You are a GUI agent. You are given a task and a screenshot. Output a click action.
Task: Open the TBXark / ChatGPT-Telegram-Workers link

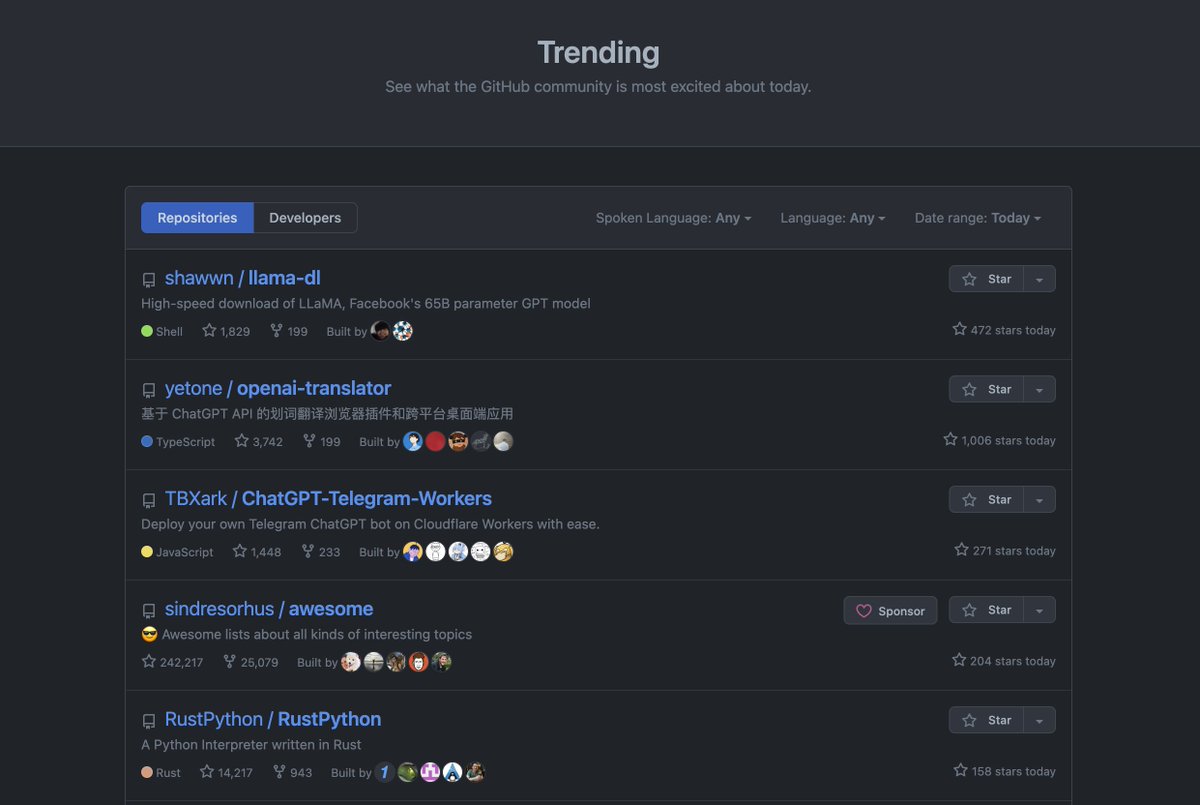pos(328,498)
